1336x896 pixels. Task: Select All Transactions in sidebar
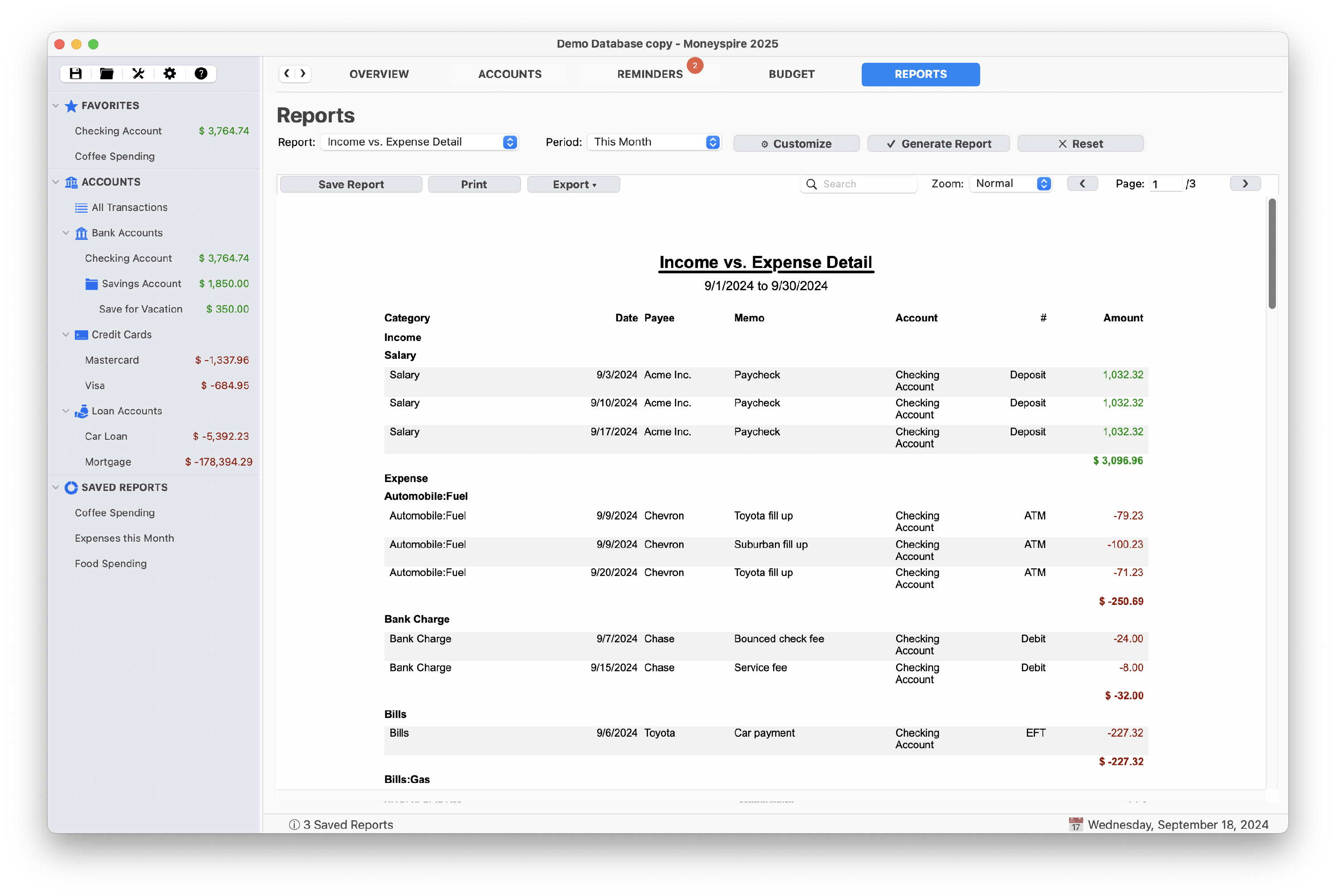[x=155, y=208]
